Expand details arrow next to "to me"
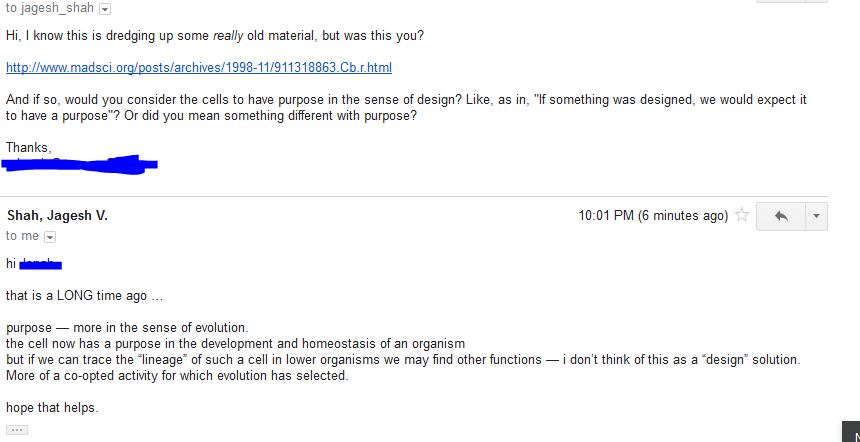Viewport: 860px width, 442px height. (x=50, y=237)
